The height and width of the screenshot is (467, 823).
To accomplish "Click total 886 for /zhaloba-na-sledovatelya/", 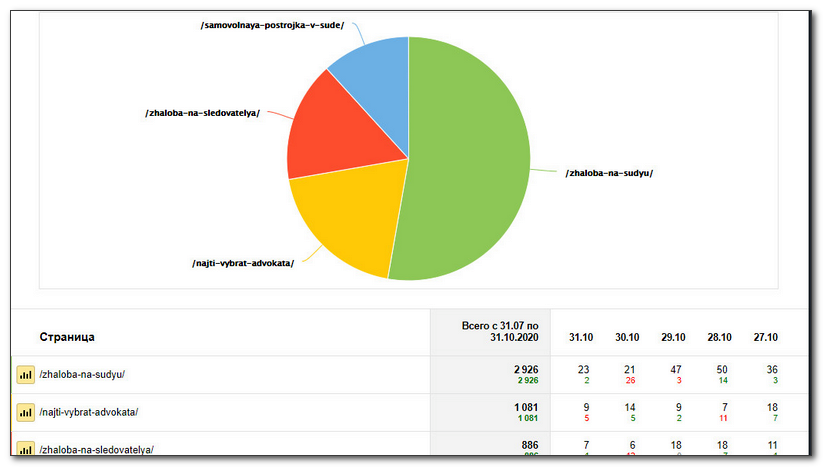I will tap(530, 445).
